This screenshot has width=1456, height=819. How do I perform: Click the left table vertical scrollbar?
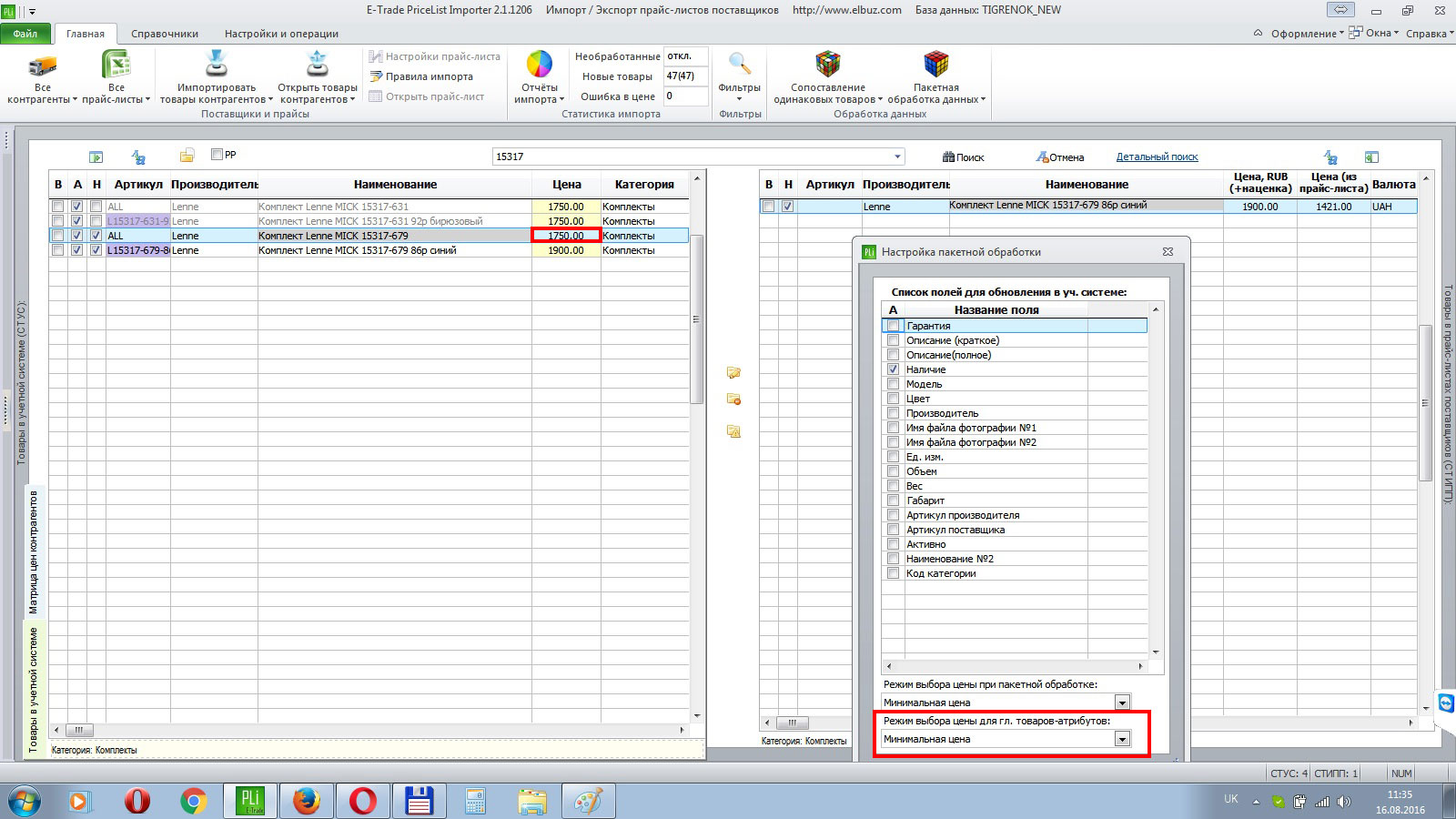[697, 318]
